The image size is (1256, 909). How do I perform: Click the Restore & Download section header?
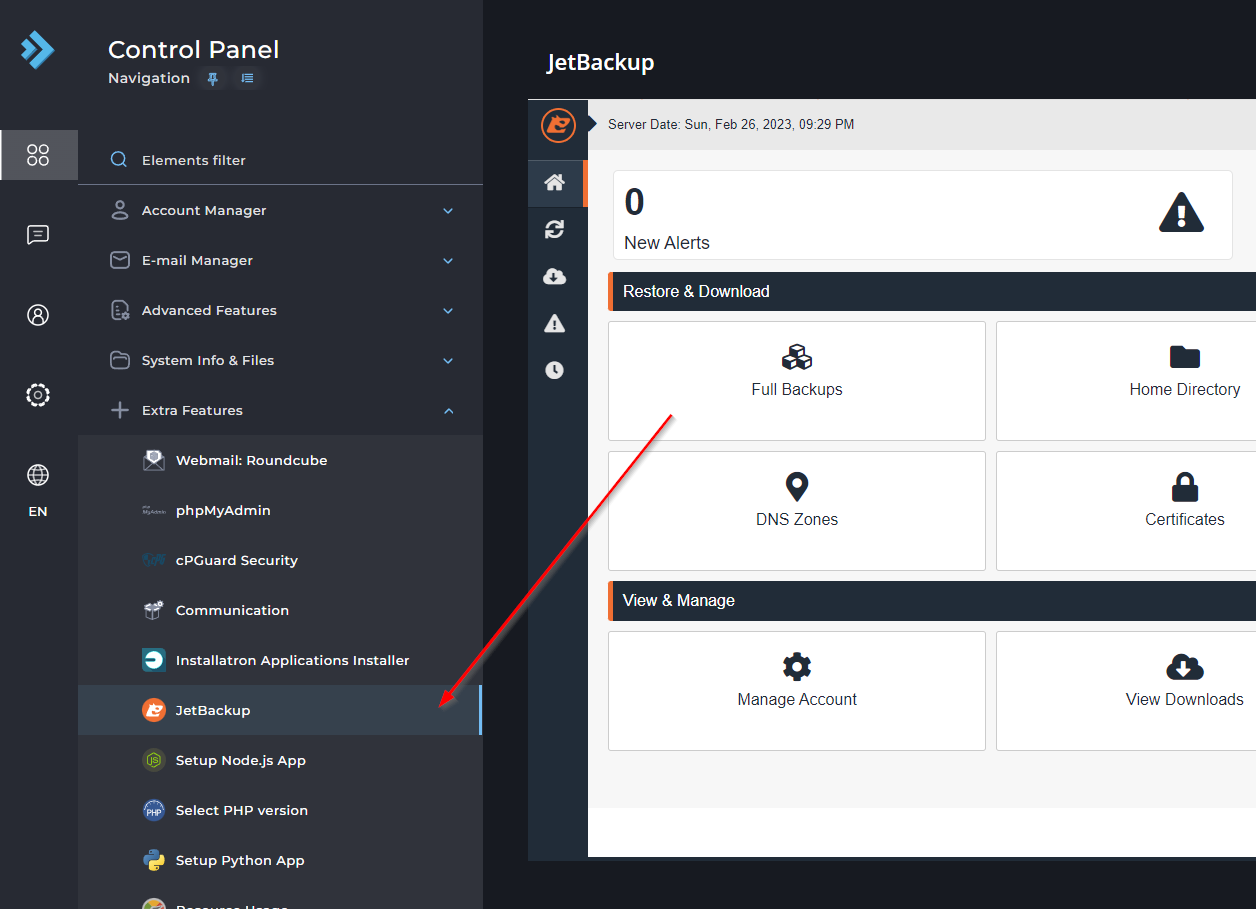pos(932,292)
